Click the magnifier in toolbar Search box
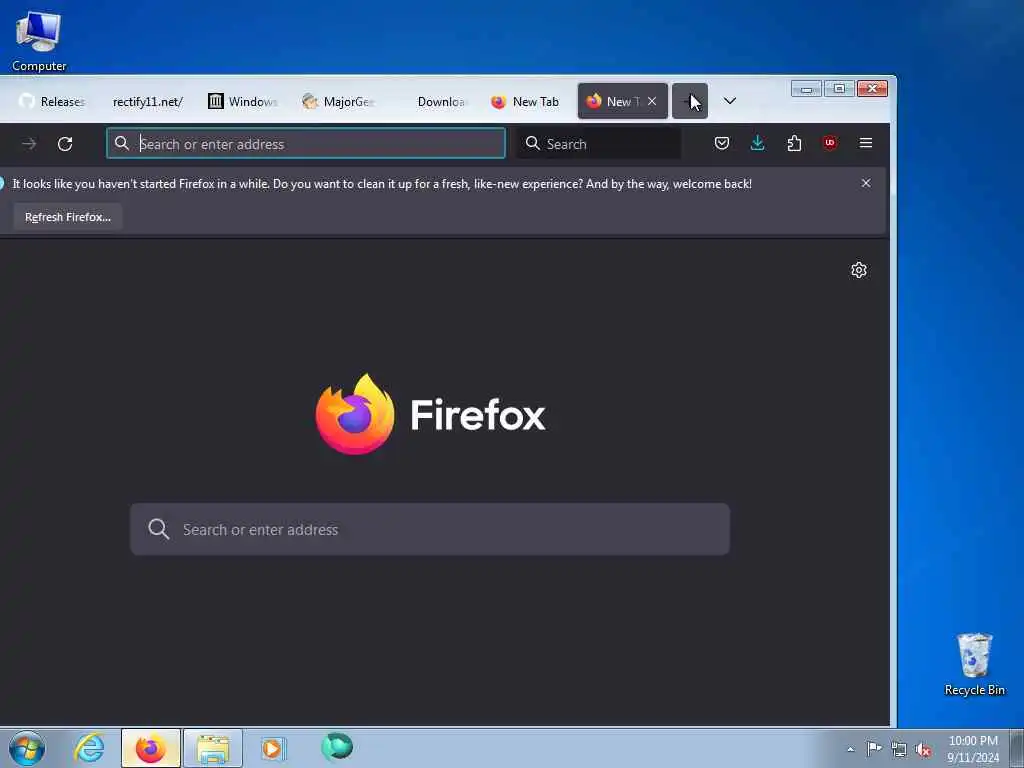 [x=532, y=143]
